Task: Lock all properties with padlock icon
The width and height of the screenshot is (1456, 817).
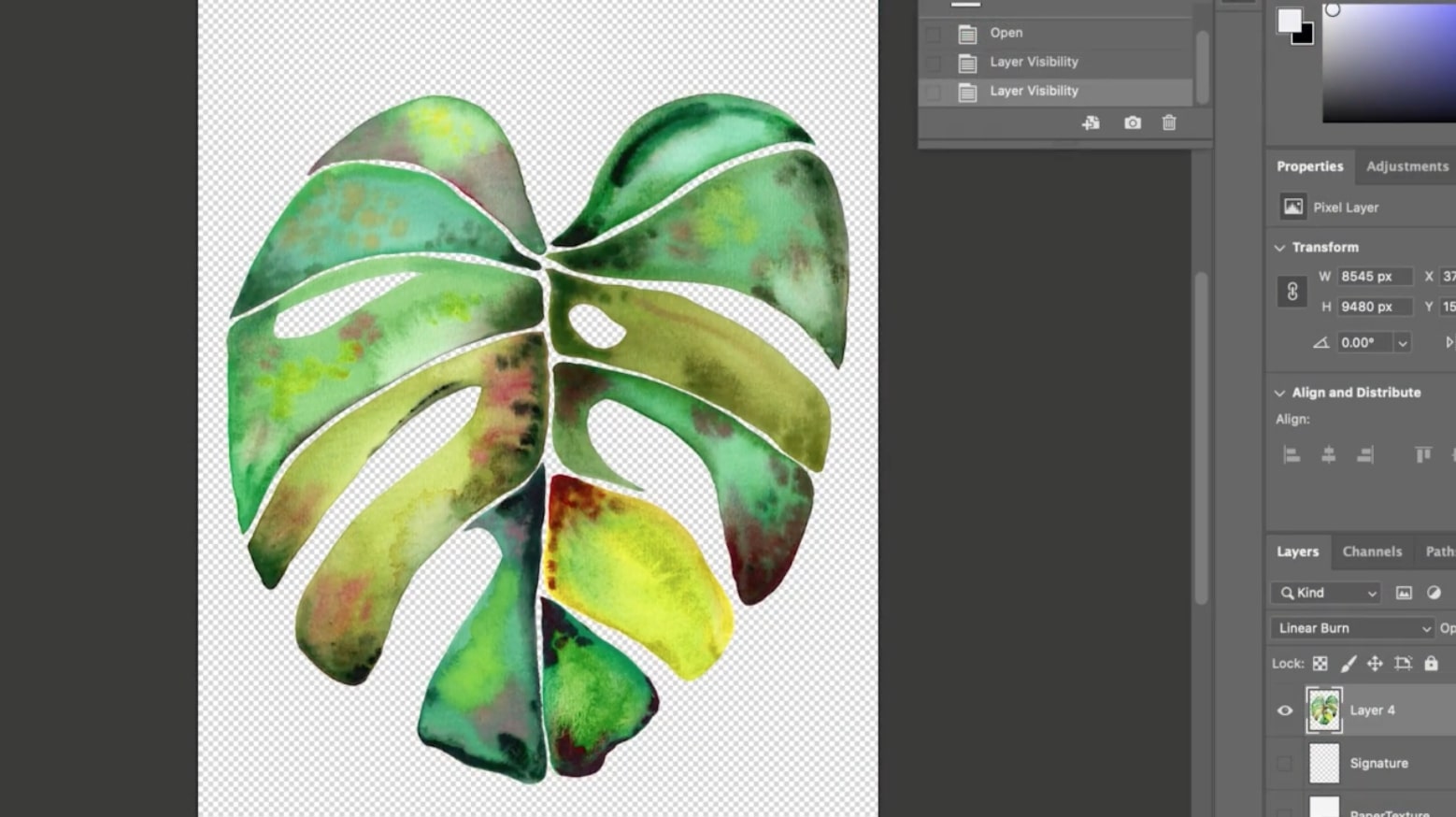Action: click(1431, 663)
